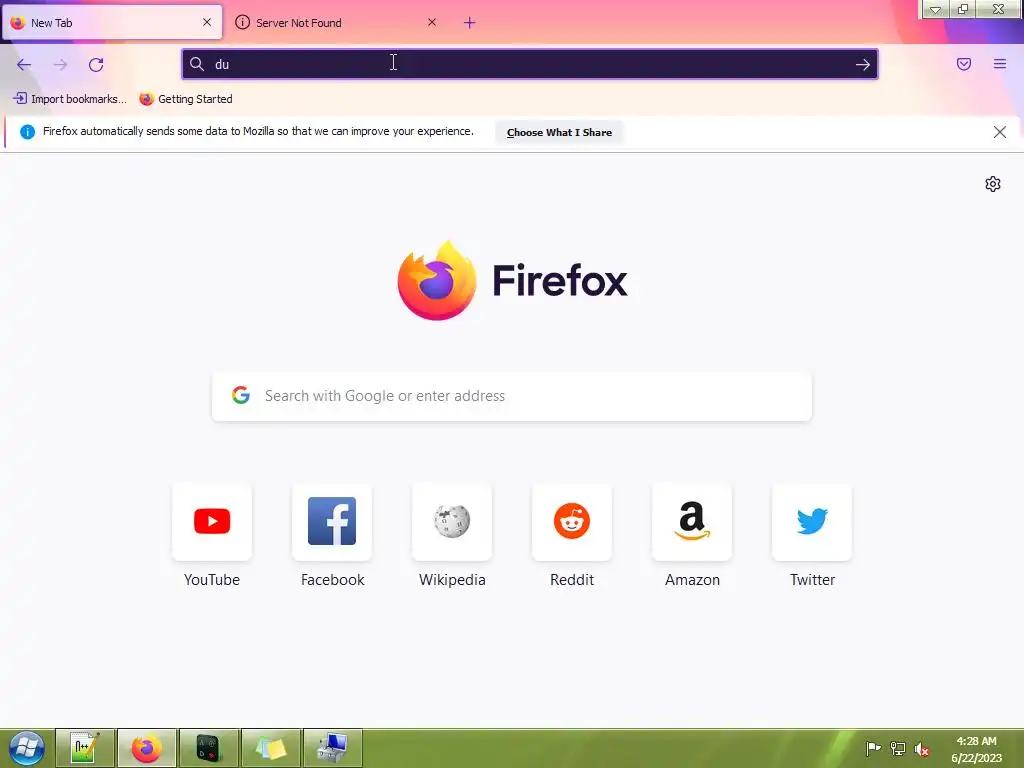Dismiss the data sharing notification bar

[999, 132]
